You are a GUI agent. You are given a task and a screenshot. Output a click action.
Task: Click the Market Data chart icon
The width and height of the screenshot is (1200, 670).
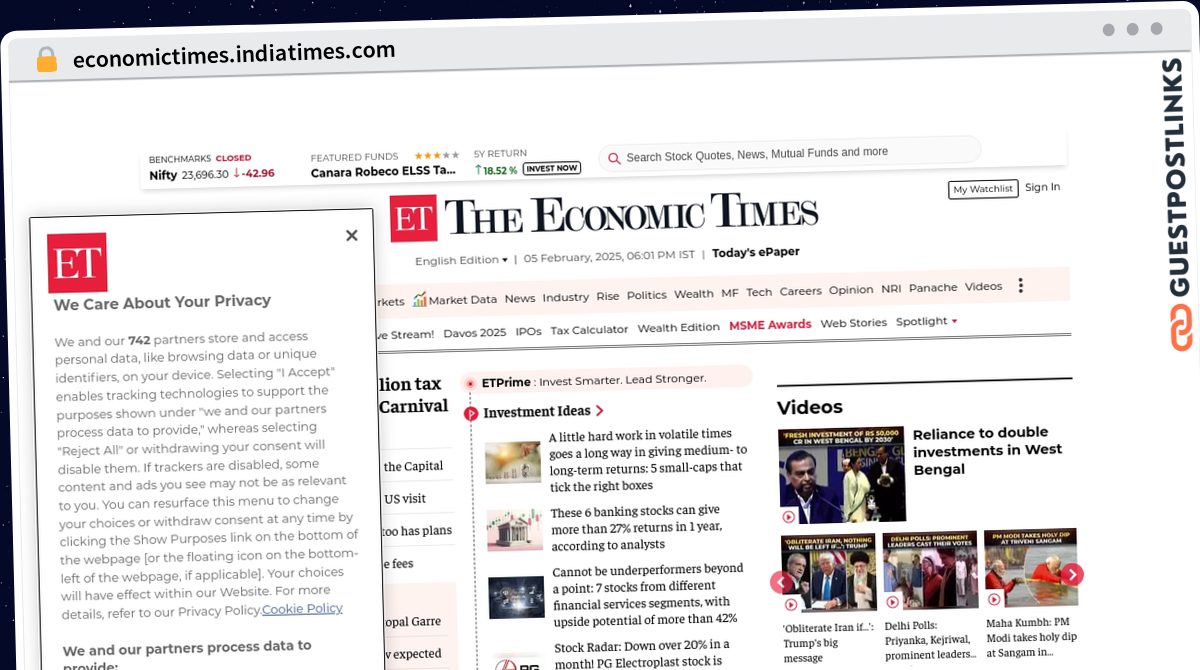point(420,299)
